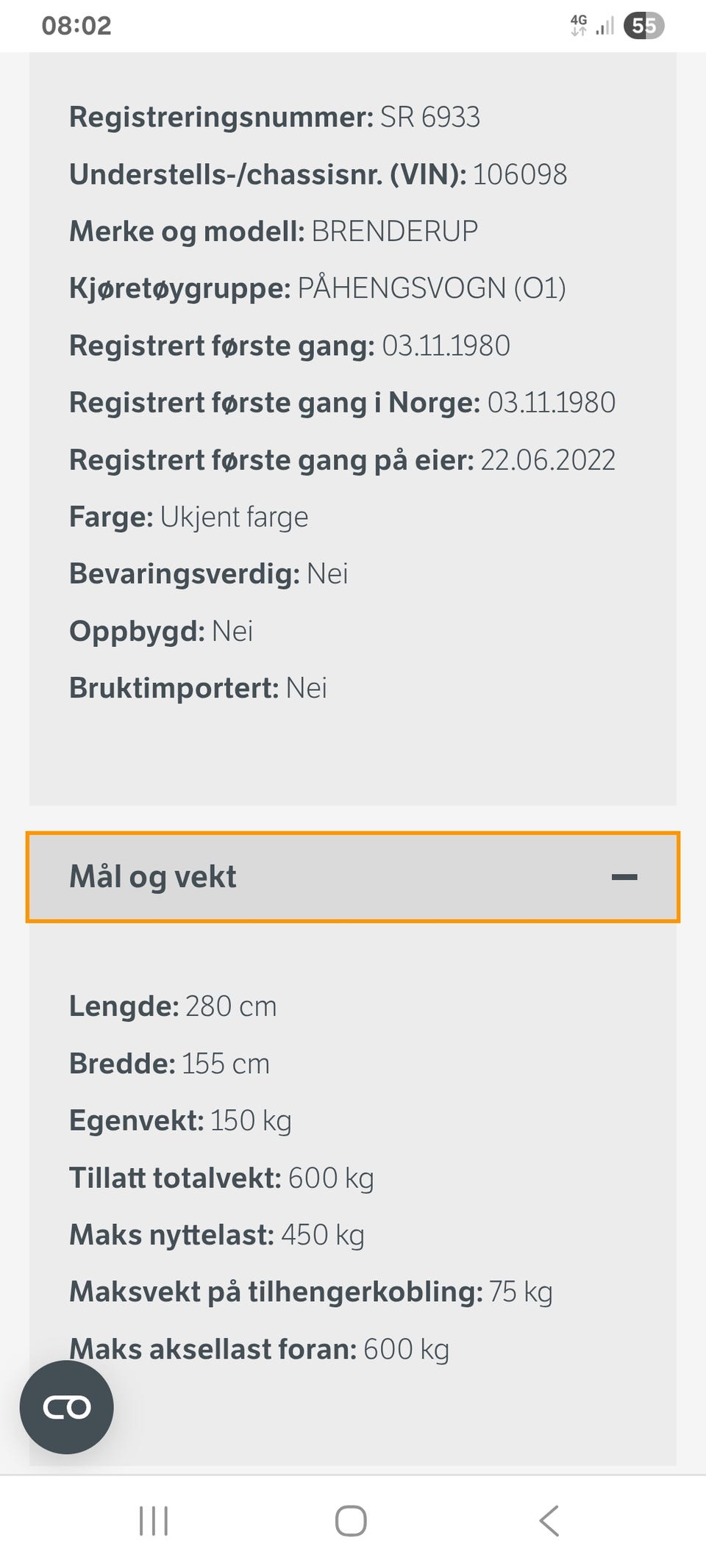Select the Registreringsnummer row
Image resolution: width=706 pixels, height=1568 pixels.
click(x=274, y=117)
